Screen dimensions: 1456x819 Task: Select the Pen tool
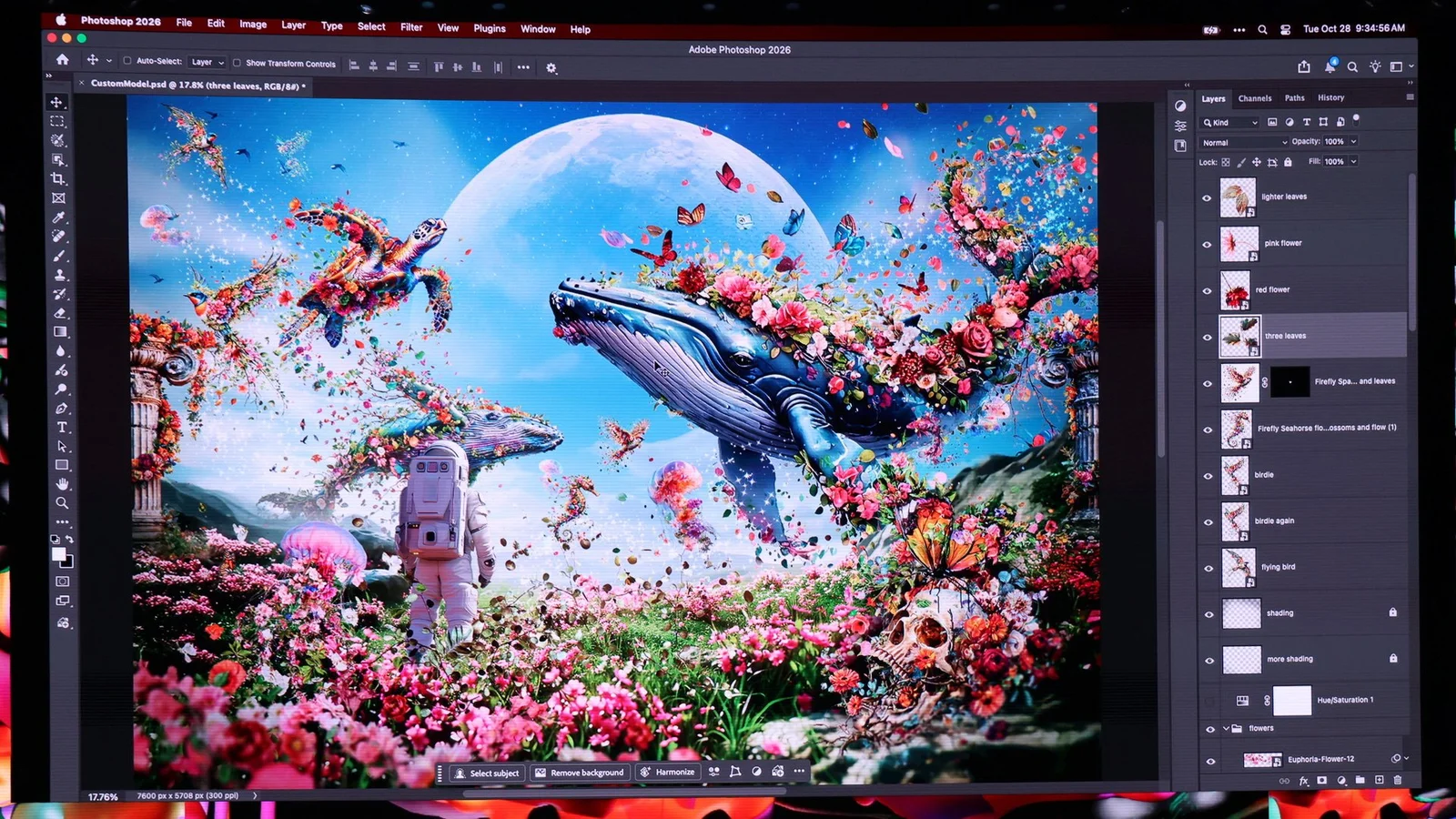[60, 407]
